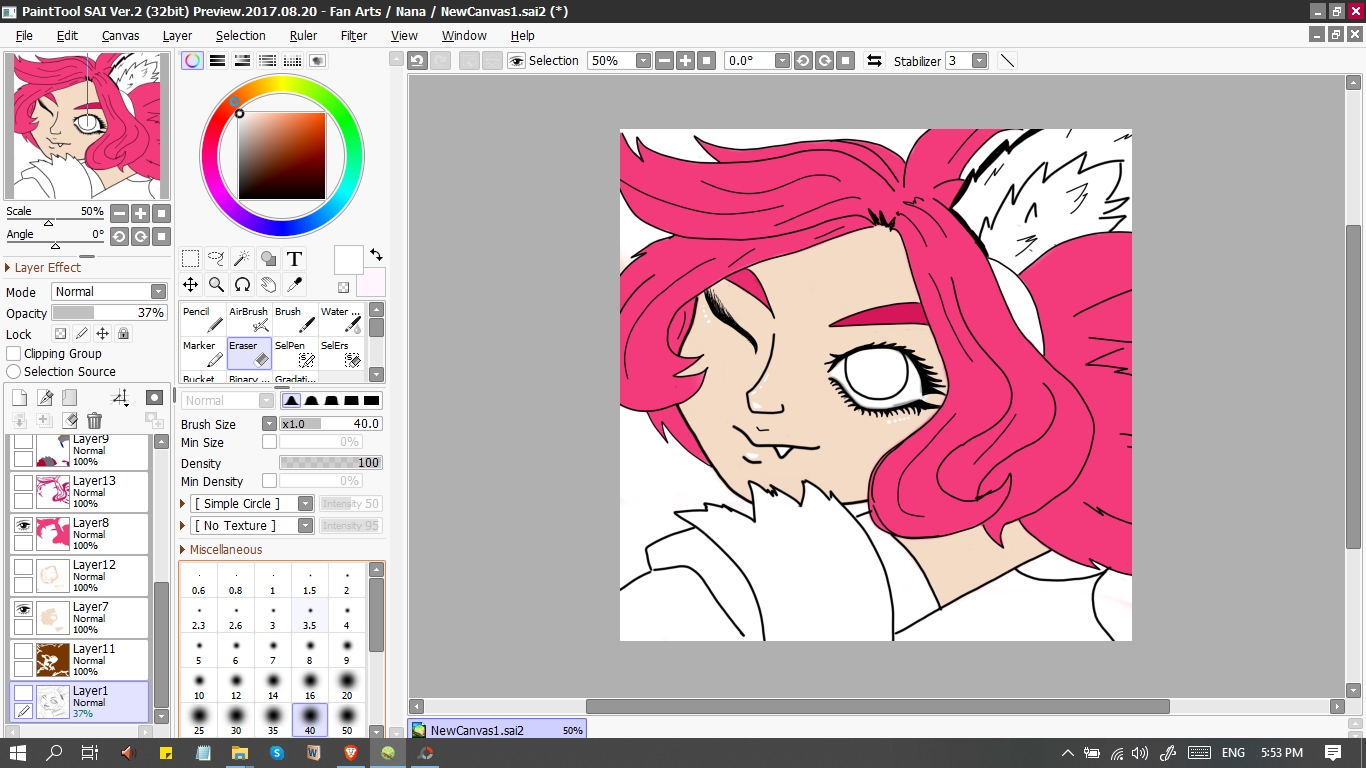Open the Simple Circle brush shape dropdown
The height and width of the screenshot is (768, 1366).
pyautogui.click(x=253, y=504)
